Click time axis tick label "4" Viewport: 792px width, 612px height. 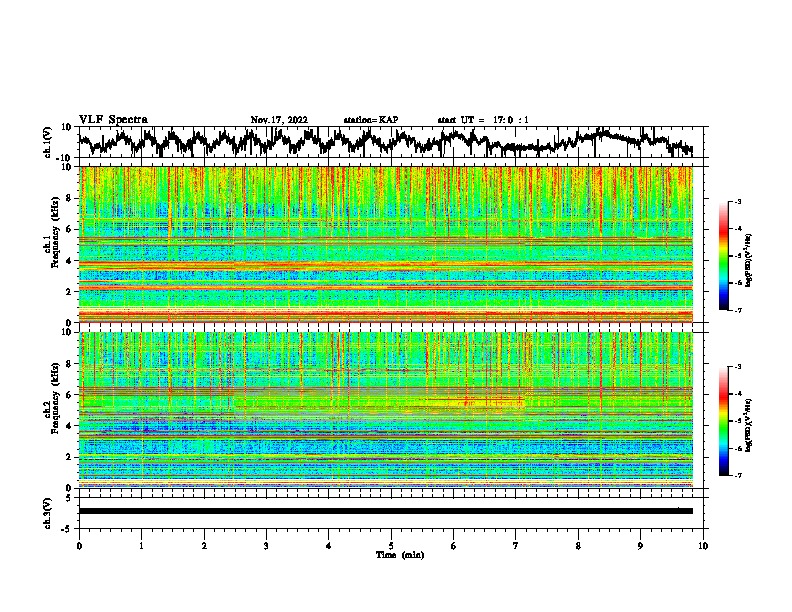tap(329, 546)
